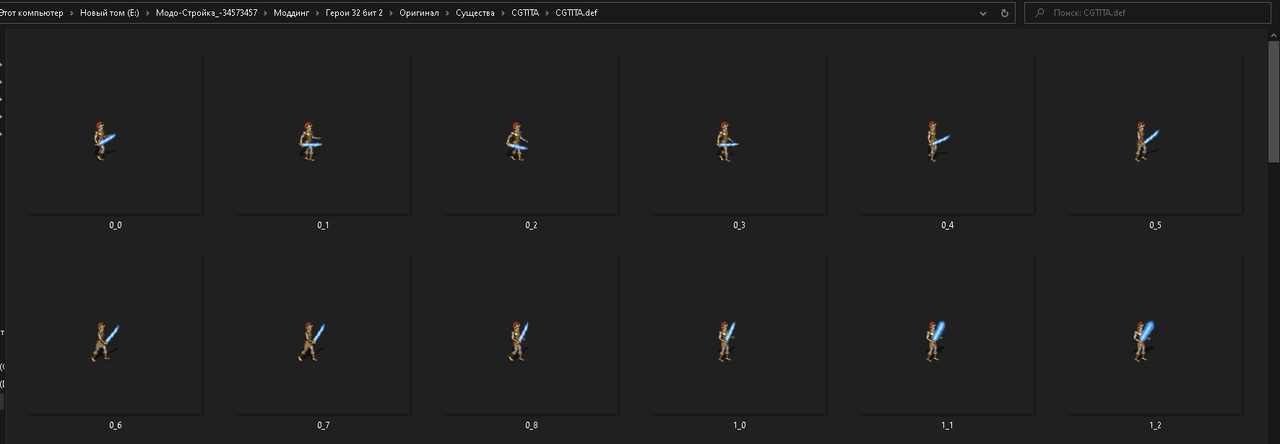1280x444 pixels.
Task: Open thumbnail of frame 0_0
Action: (x=114, y=135)
